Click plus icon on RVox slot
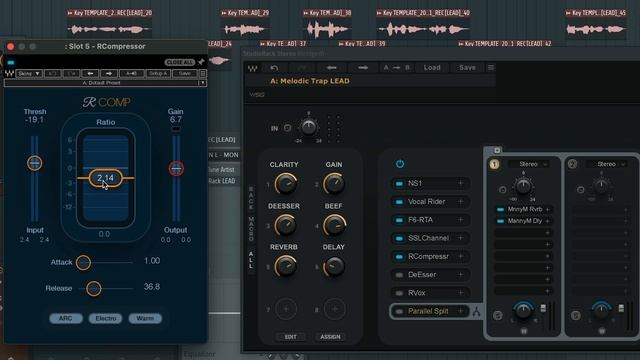 pyautogui.click(x=460, y=293)
